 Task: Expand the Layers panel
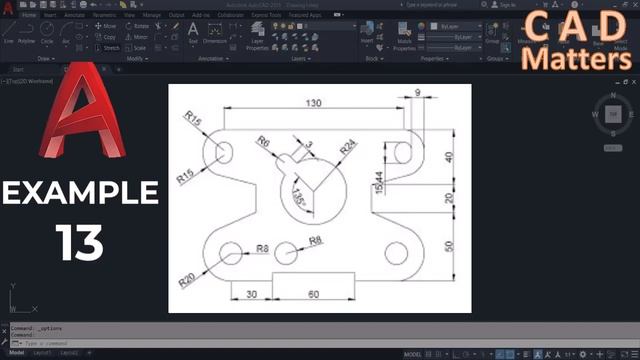click(x=301, y=58)
